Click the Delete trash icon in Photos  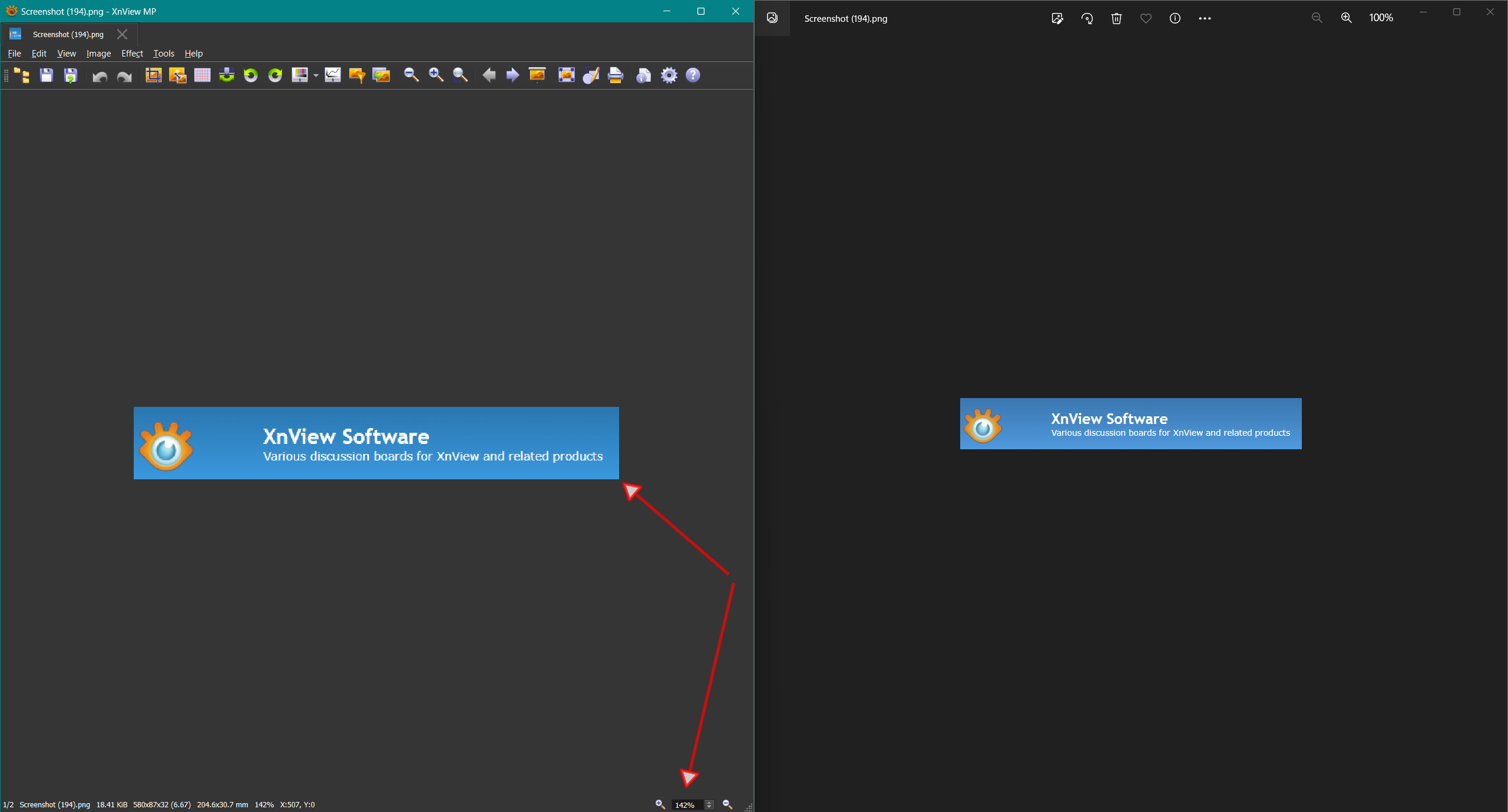[1116, 18]
